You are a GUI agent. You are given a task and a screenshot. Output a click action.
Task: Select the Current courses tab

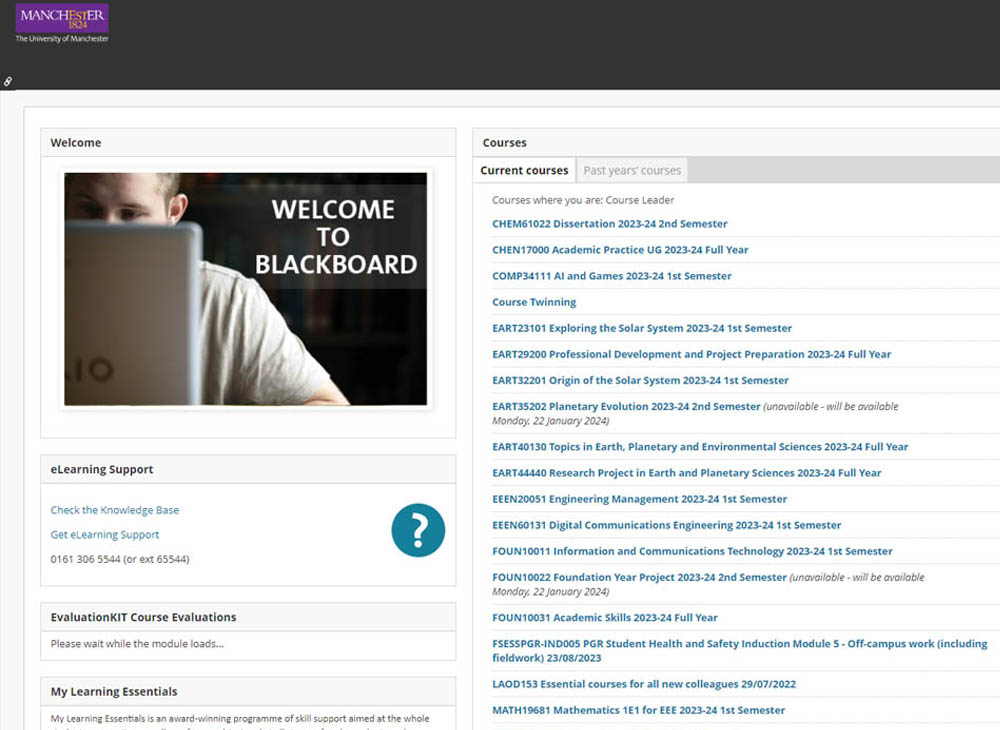click(524, 170)
